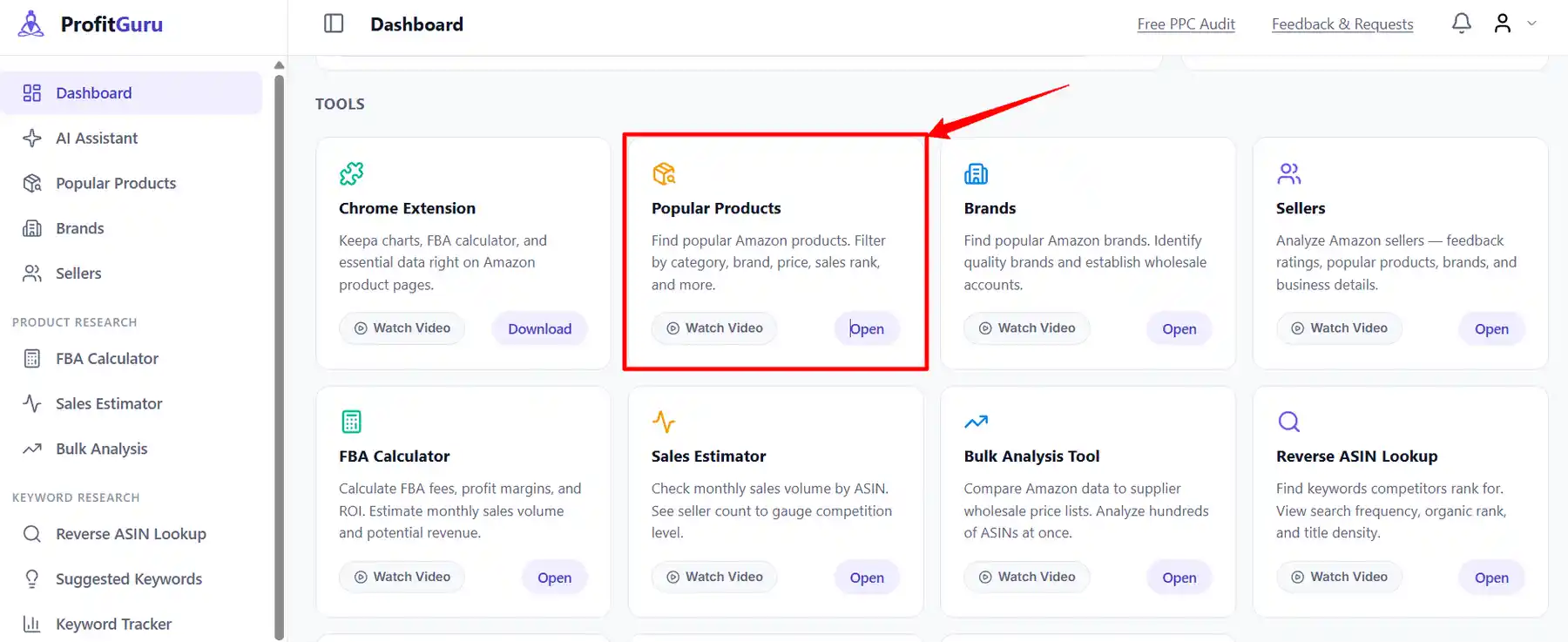The width and height of the screenshot is (1568, 642).
Task: Watch Video for Chrome Extension
Action: (402, 328)
